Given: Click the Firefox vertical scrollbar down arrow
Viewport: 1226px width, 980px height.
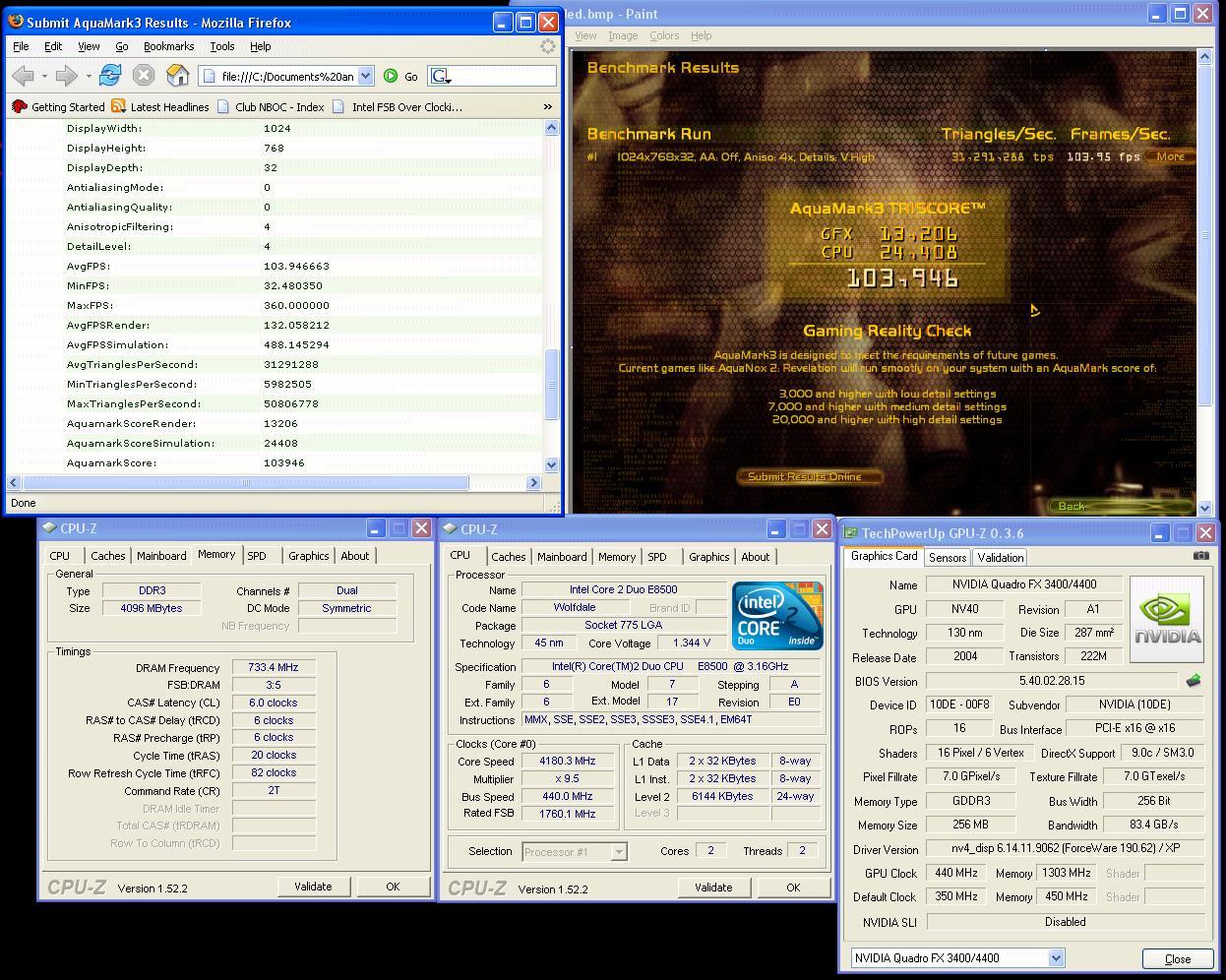Looking at the screenshot, I should coord(551,465).
